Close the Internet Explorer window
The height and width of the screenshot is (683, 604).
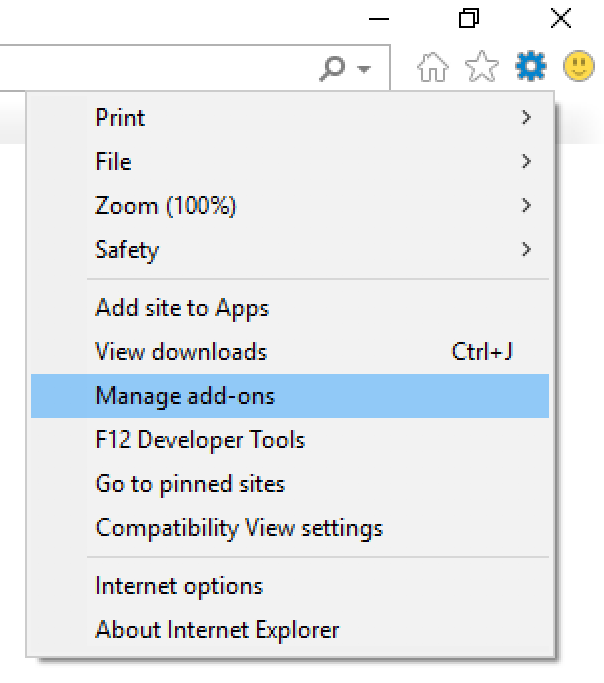560,19
